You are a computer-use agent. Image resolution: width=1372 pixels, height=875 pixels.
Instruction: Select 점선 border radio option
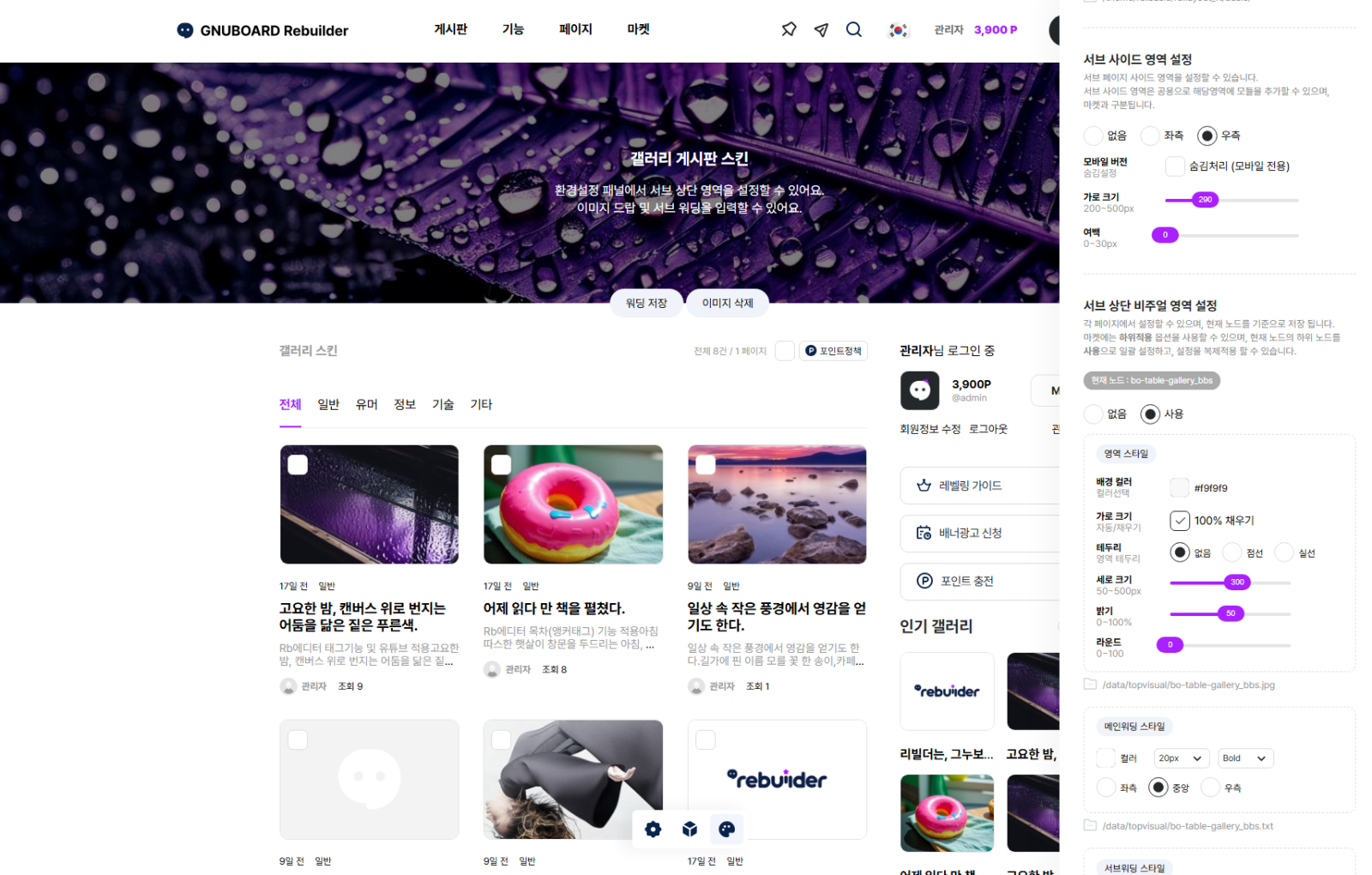(x=1232, y=552)
